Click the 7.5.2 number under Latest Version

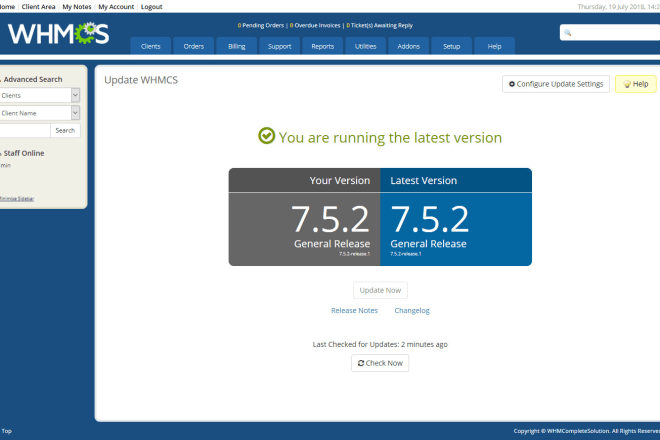430,219
